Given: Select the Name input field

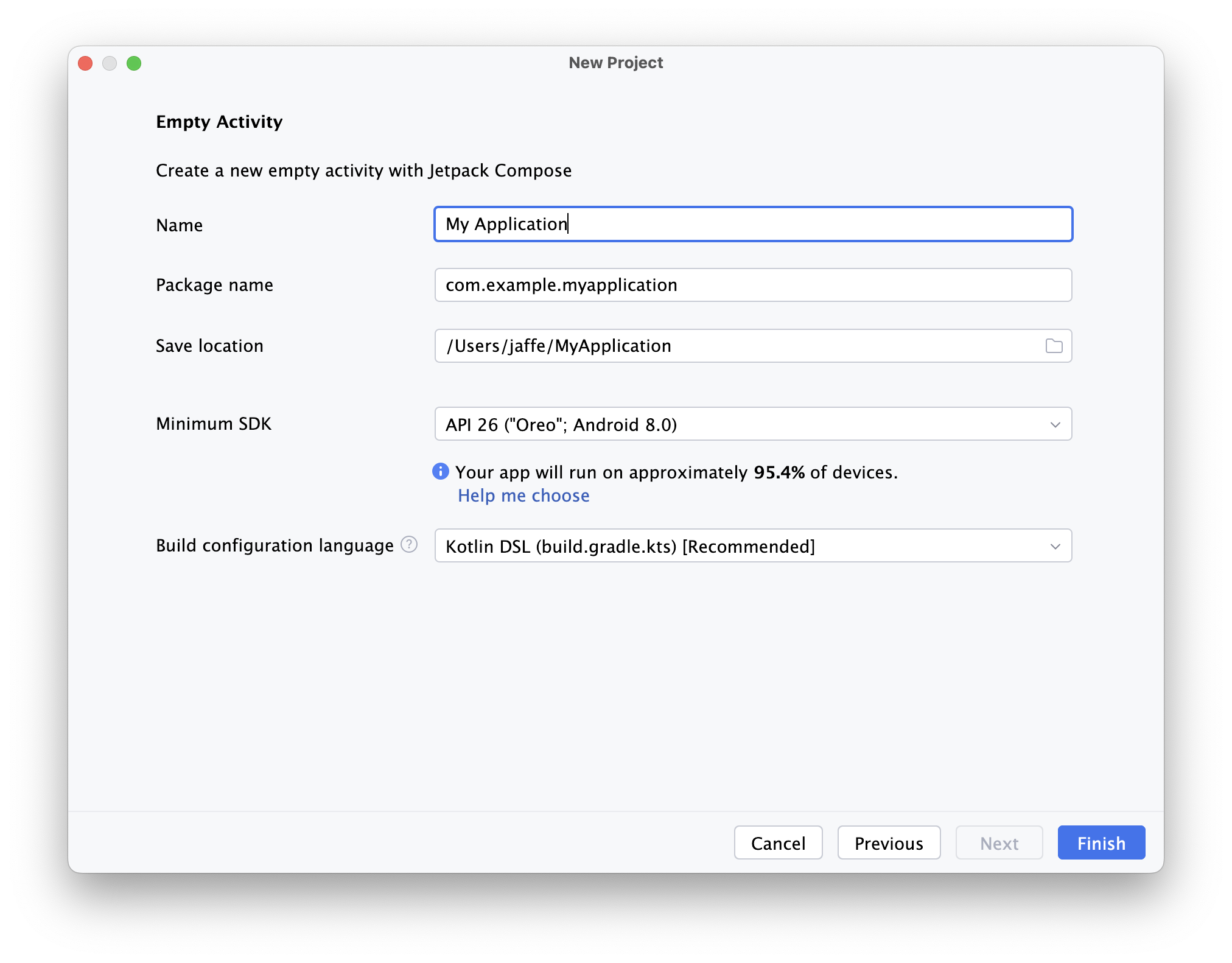Looking at the screenshot, I should coord(753,224).
